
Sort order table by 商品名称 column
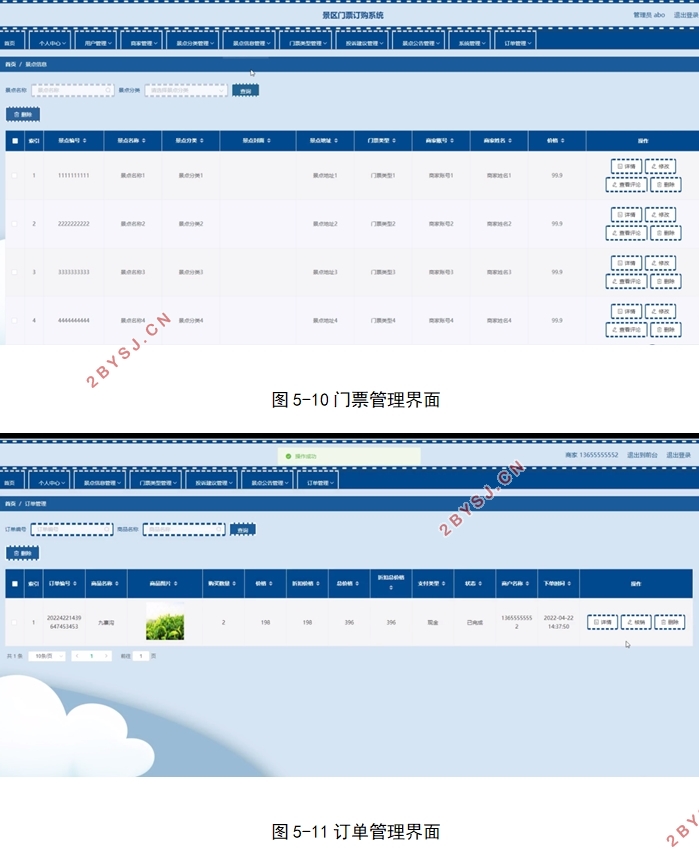(116, 584)
